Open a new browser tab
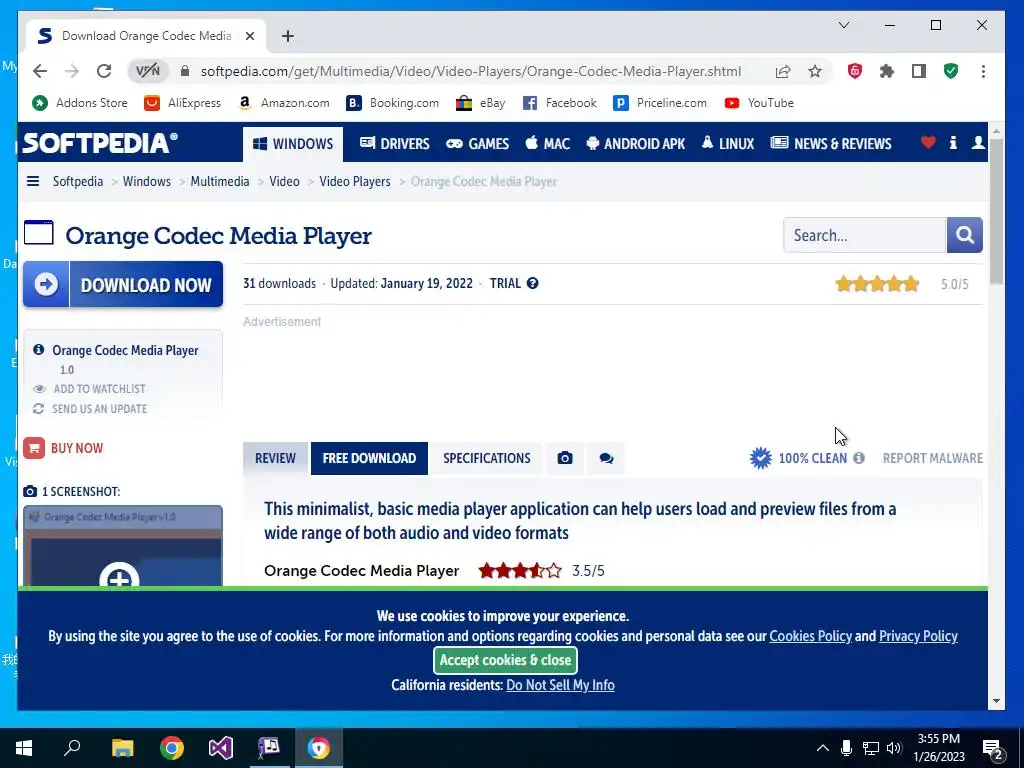The height and width of the screenshot is (768, 1024). [x=287, y=36]
